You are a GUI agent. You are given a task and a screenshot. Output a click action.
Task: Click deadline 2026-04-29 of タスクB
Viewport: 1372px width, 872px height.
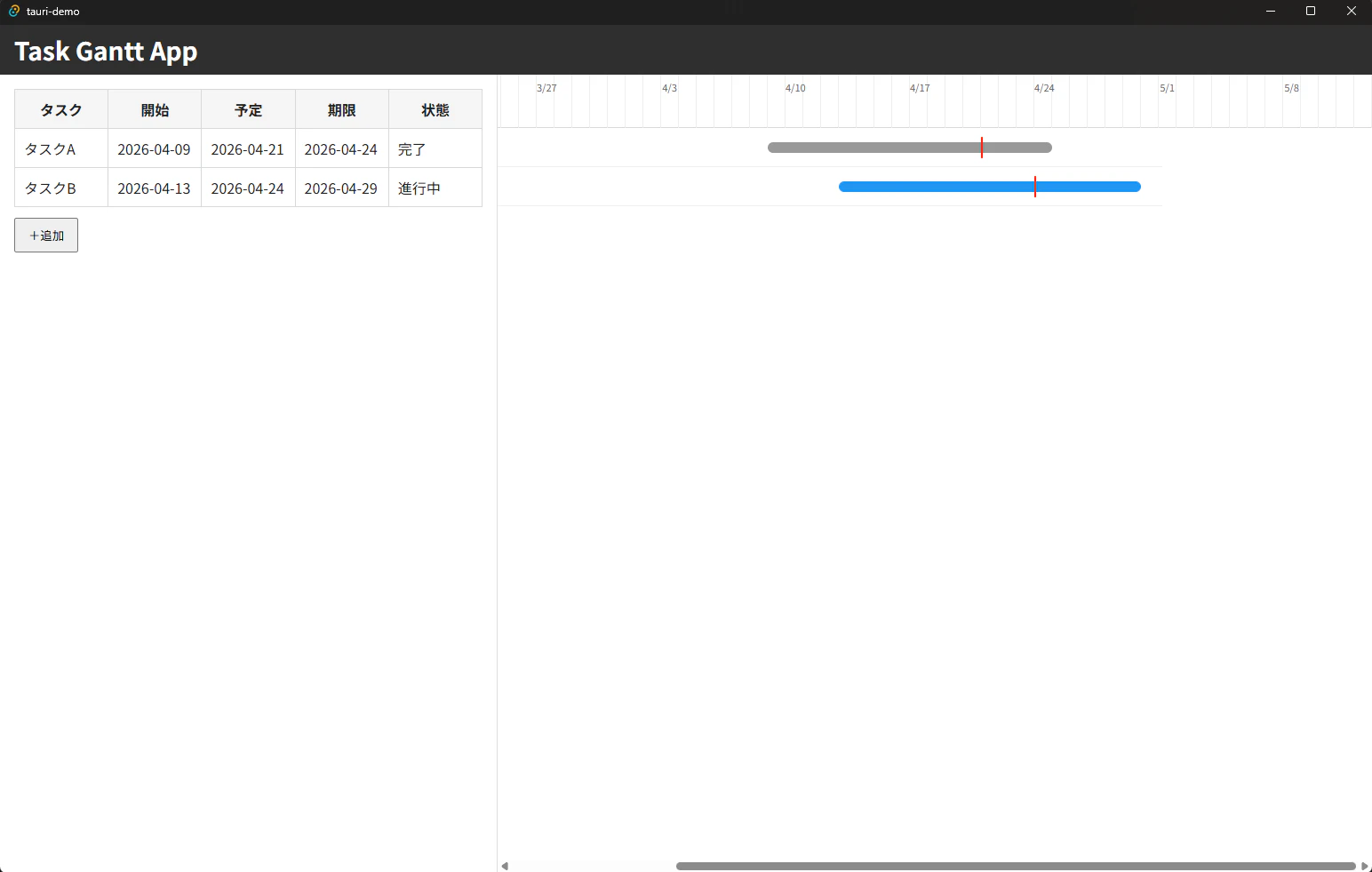pyautogui.click(x=342, y=188)
